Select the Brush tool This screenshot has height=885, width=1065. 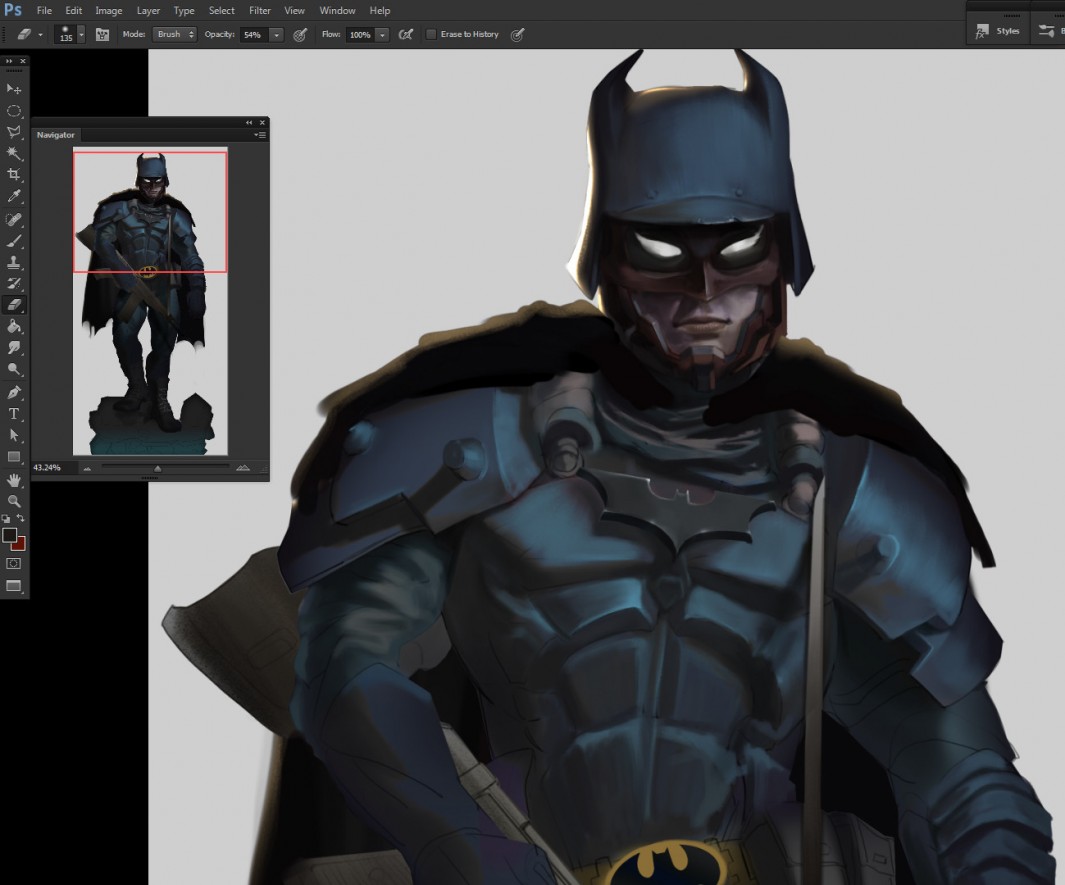pyautogui.click(x=14, y=241)
